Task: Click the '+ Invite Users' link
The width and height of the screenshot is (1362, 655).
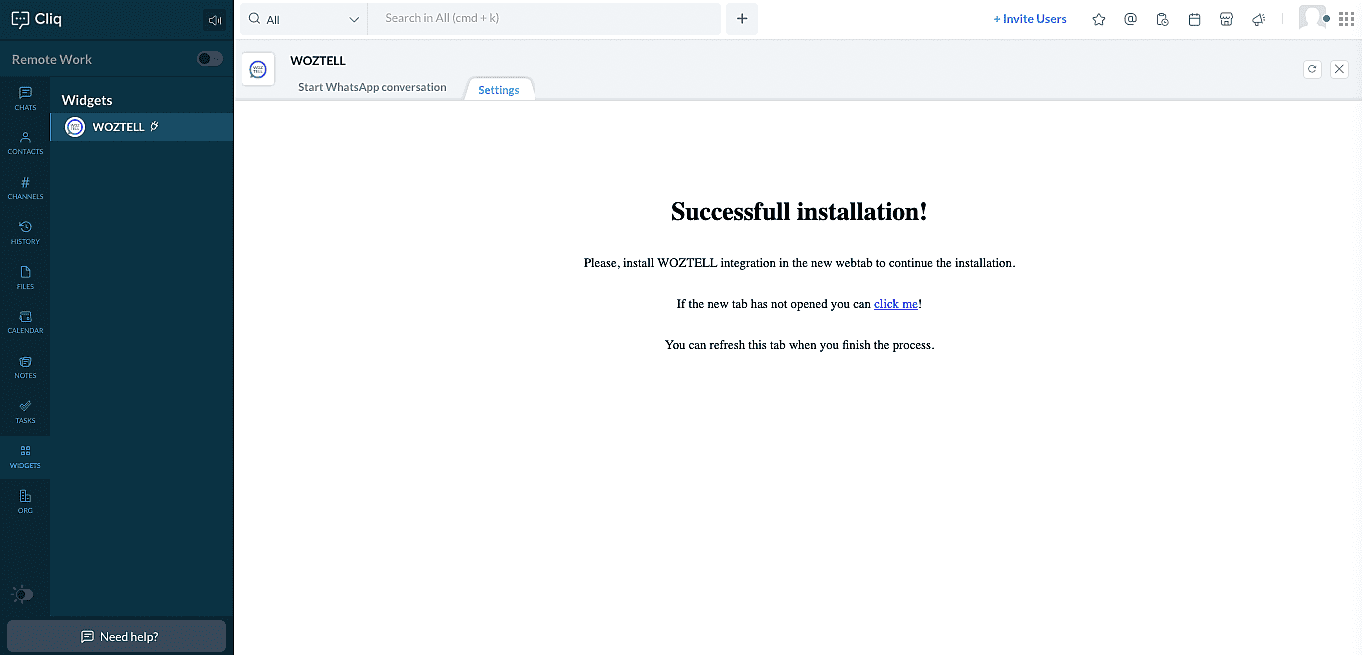Action: [x=1030, y=19]
